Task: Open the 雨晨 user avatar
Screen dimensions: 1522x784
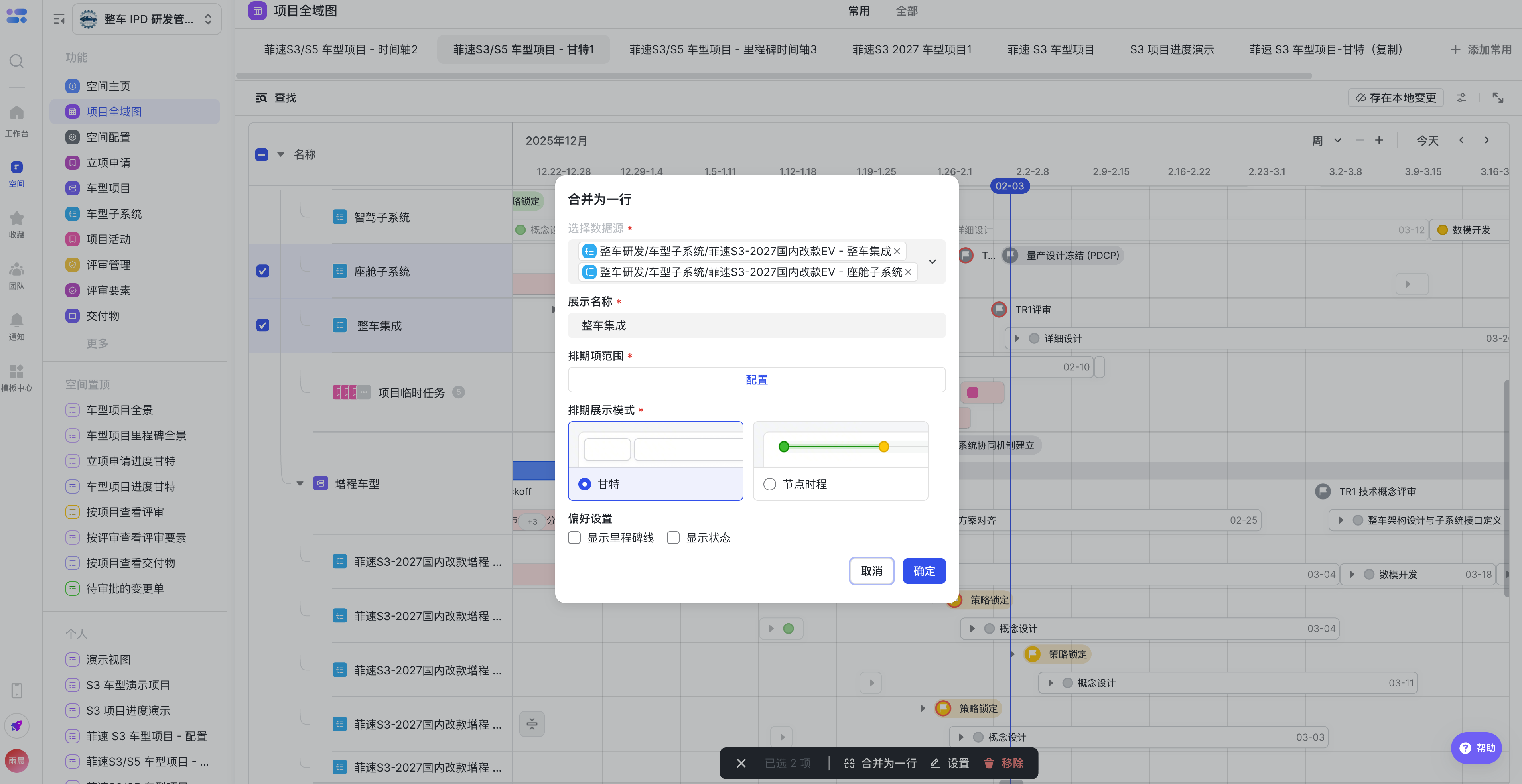Action: 16,761
